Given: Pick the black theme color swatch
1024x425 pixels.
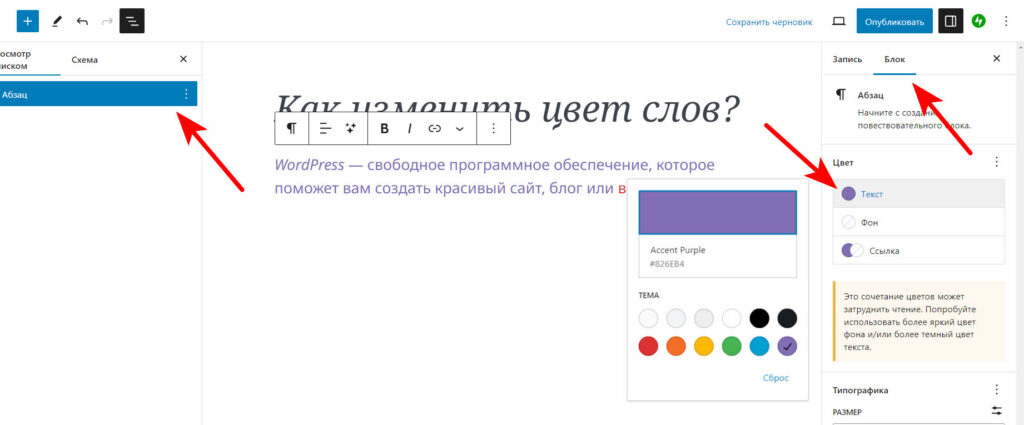Looking at the screenshot, I should point(760,319).
